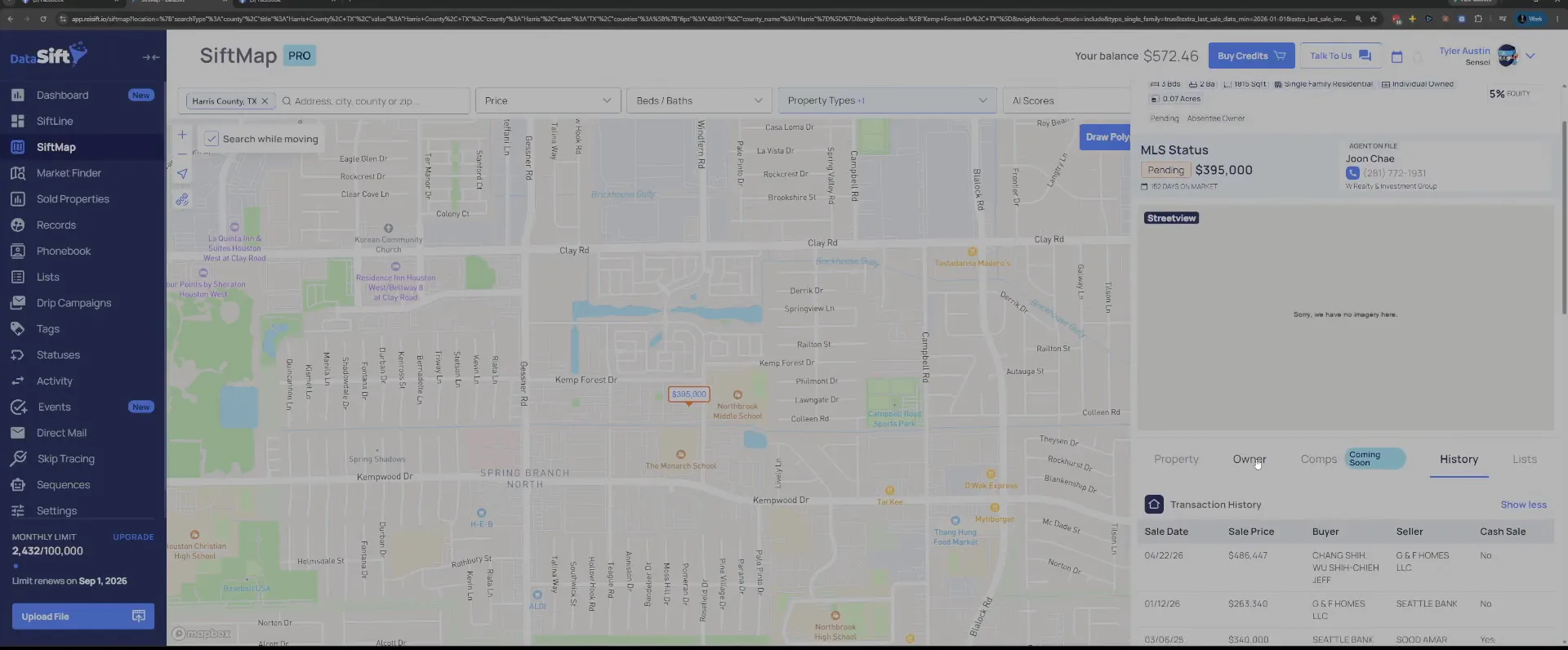This screenshot has height=650, width=1568.
Task: Remove the Harris County, TX filter chip
Action: coord(265,101)
